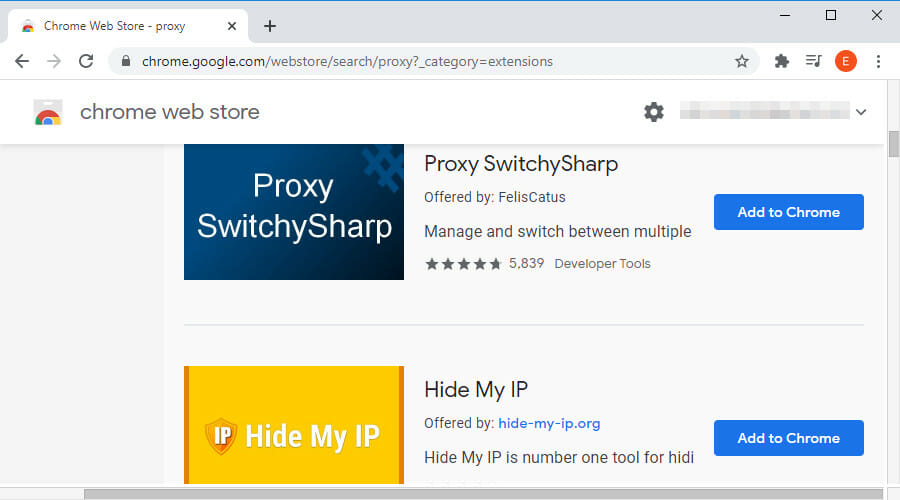Viewport: 900px width, 500px height.
Task: Open the Extensions puzzle icon
Action: pos(781,61)
